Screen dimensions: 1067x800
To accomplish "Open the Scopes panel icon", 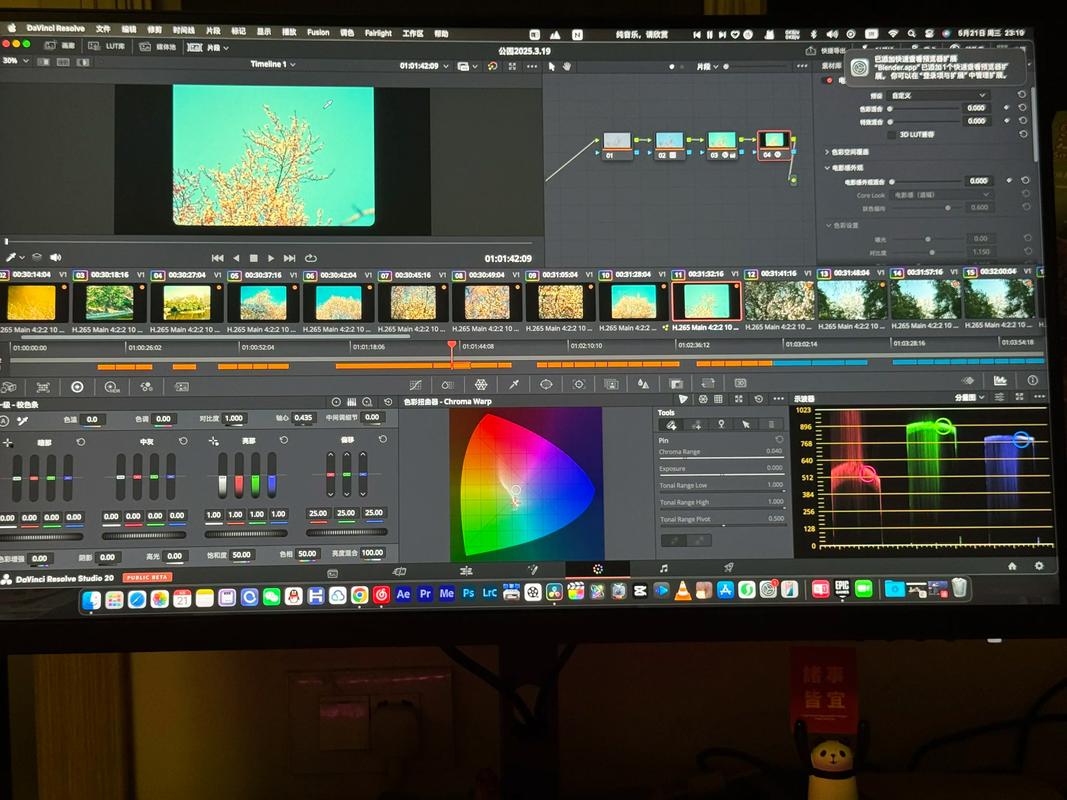I will 1000,381.
